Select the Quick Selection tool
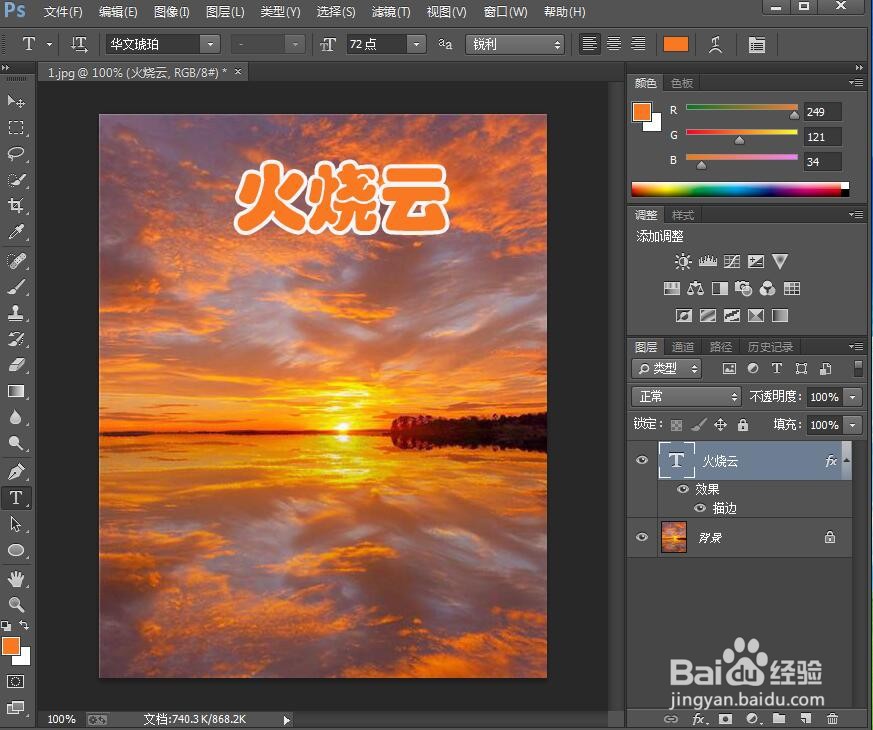 16,180
